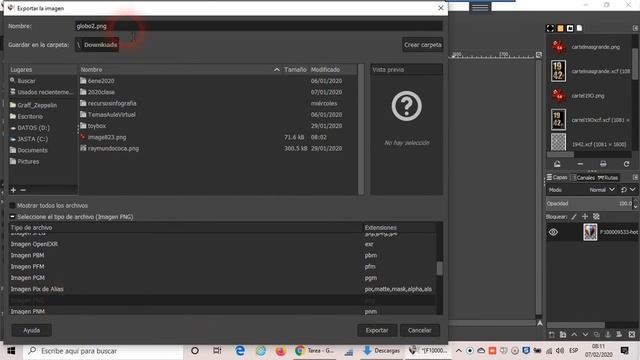Select the TemasAulaVirtual folder
This screenshot has width=640, height=360.
click(x=218, y=115)
